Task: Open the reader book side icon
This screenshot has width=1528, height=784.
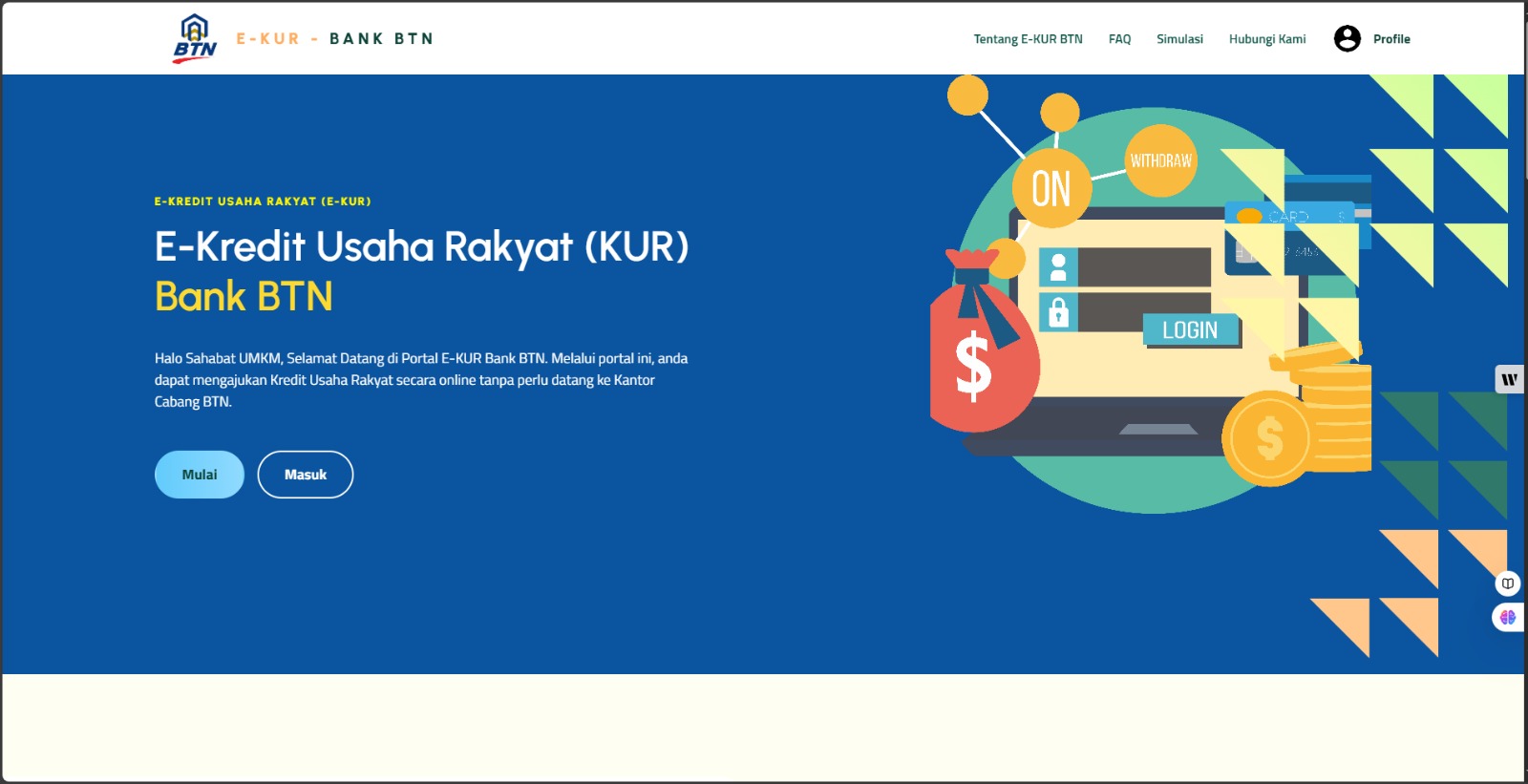Action: click(1508, 583)
